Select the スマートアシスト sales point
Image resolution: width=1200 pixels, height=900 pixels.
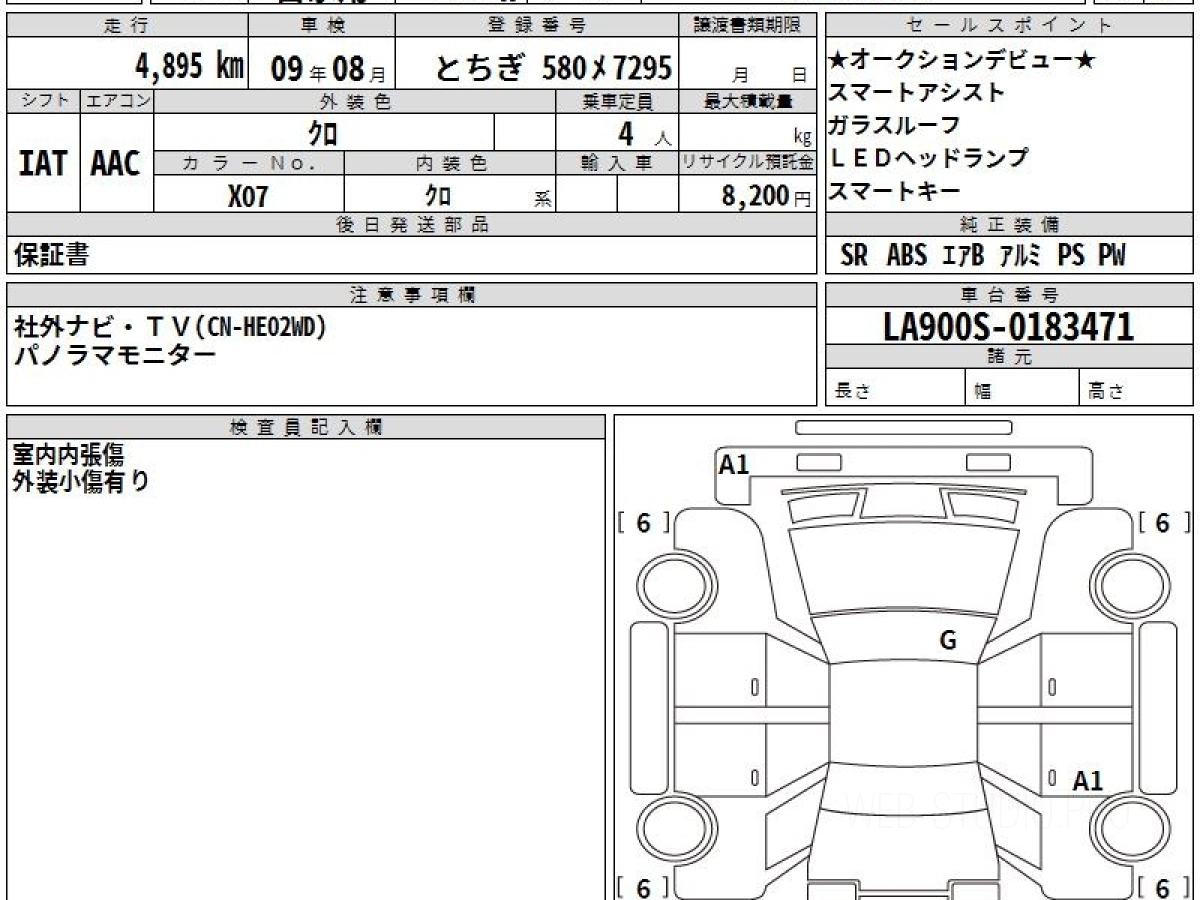(x=917, y=93)
